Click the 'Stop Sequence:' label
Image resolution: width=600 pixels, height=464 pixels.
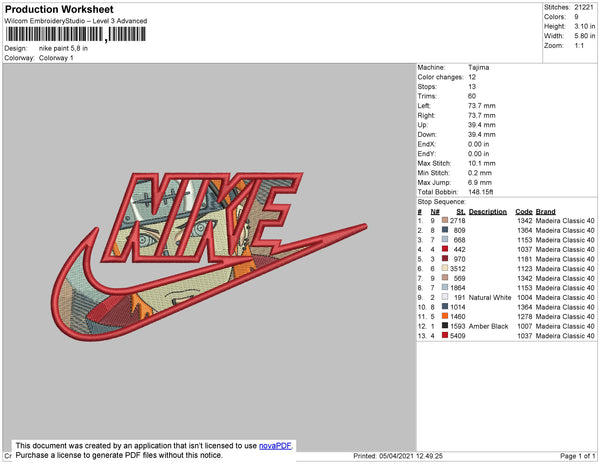(x=441, y=202)
